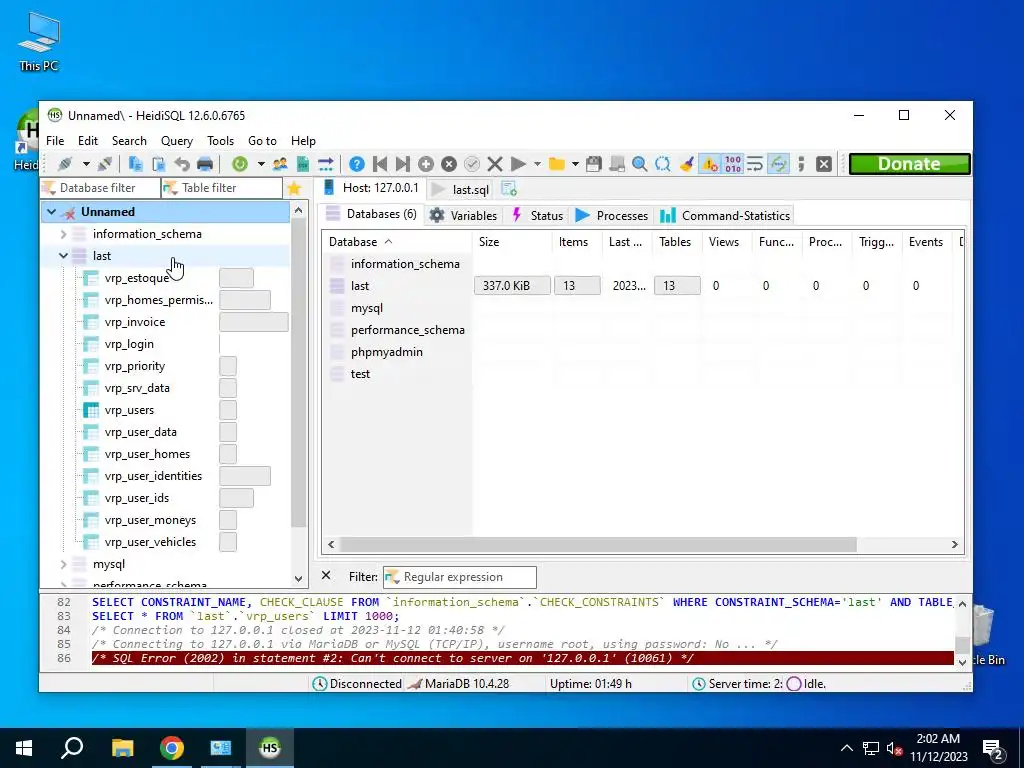Viewport: 1024px width, 768px height.
Task: Click the favorites star icon
Action: (x=294, y=189)
